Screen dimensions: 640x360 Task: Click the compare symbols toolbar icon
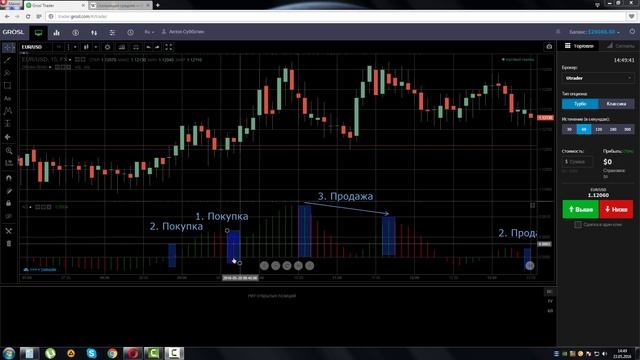136,47
